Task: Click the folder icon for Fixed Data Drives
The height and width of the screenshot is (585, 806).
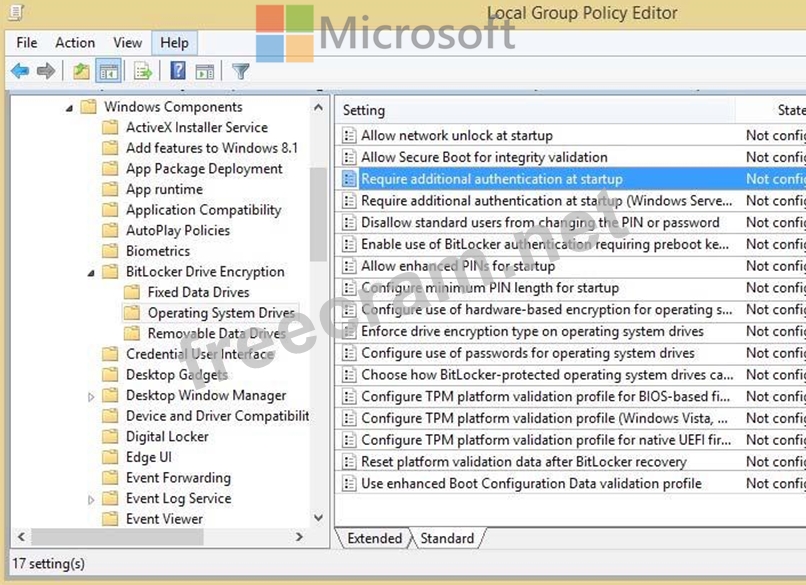Action: pyautogui.click(x=132, y=292)
